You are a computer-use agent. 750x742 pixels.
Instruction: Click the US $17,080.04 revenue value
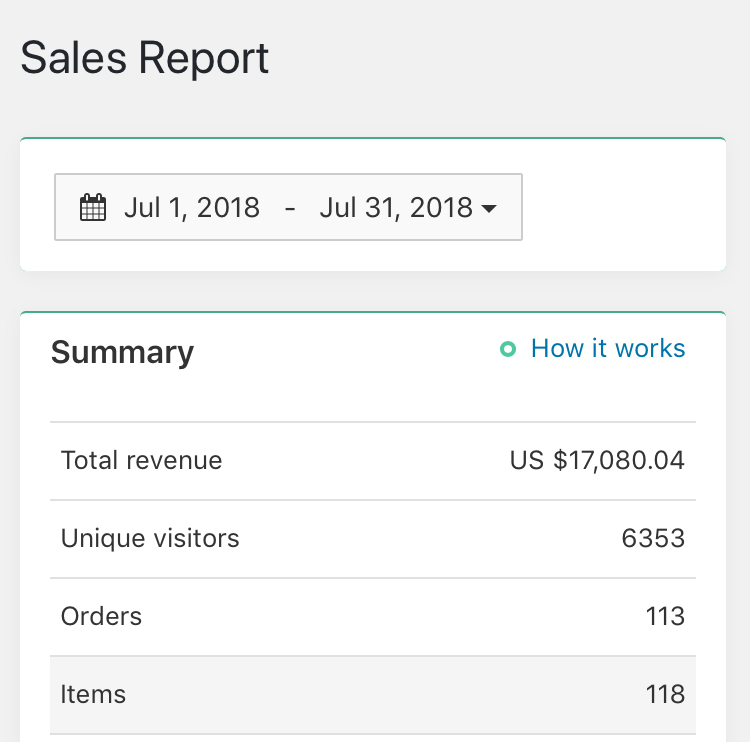[x=597, y=460]
